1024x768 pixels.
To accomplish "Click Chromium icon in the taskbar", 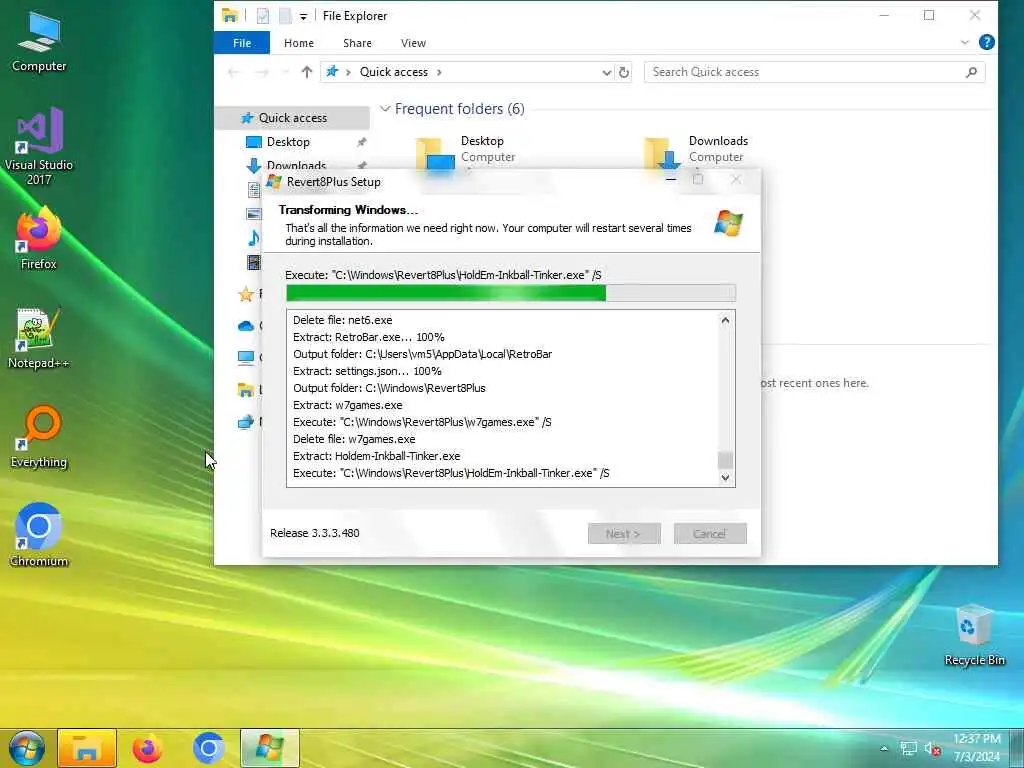I will point(208,748).
